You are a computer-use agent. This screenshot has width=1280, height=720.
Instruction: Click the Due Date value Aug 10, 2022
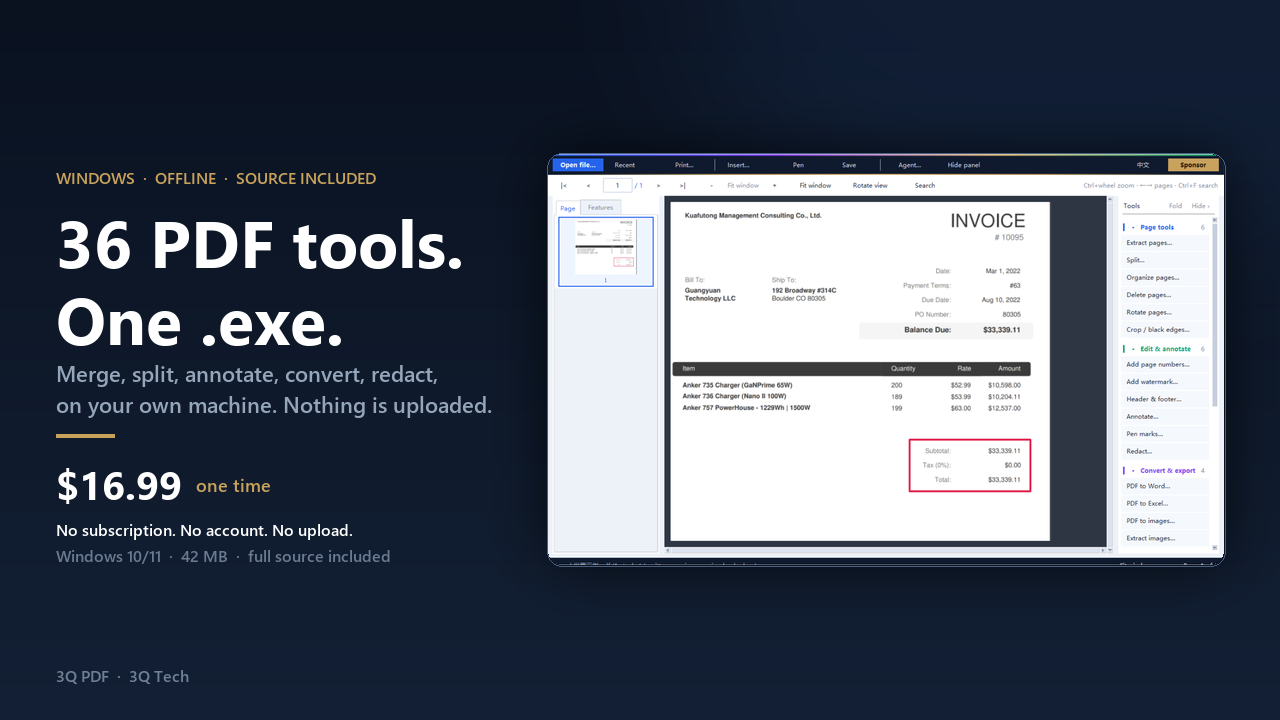click(1001, 300)
